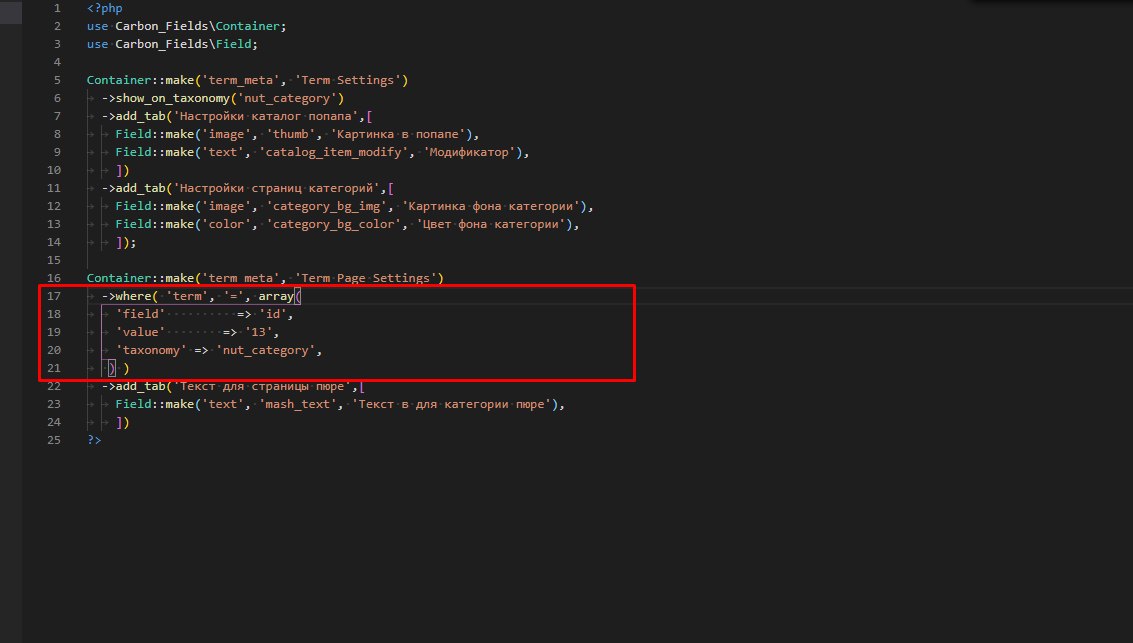
Task: Click the 'Цвет фона категории' string
Action: click(x=491, y=225)
